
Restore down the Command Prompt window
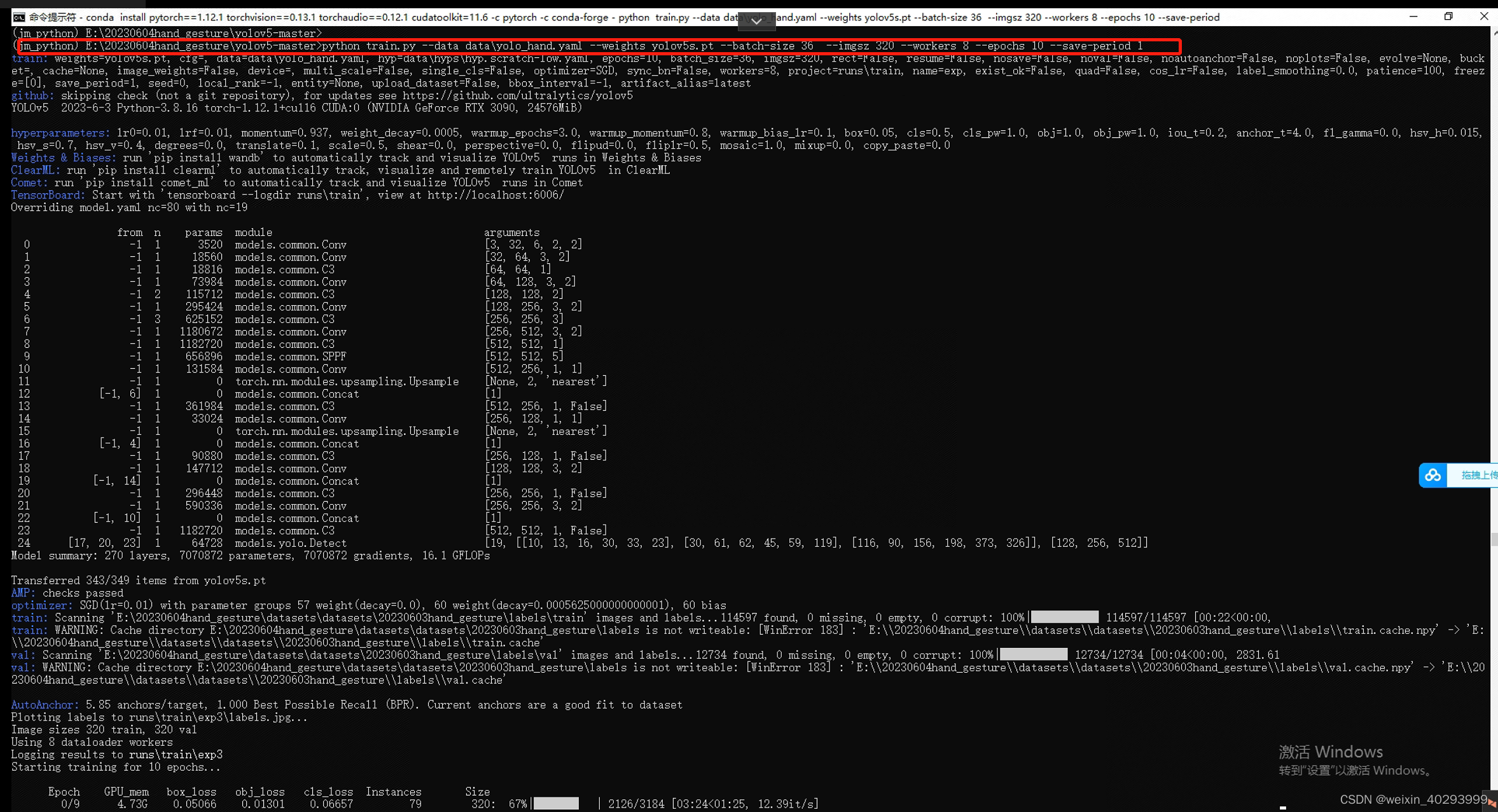1448,17
